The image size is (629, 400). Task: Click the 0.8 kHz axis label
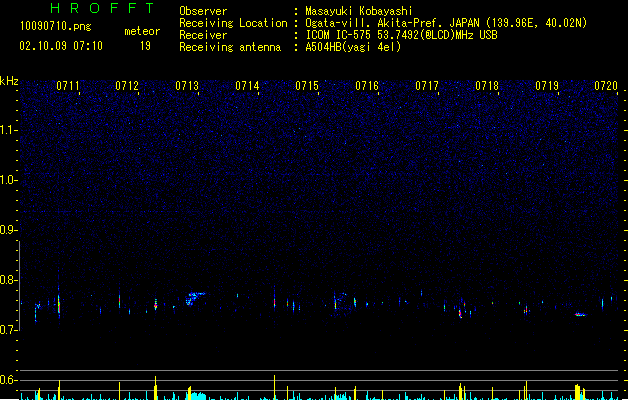click(8, 280)
